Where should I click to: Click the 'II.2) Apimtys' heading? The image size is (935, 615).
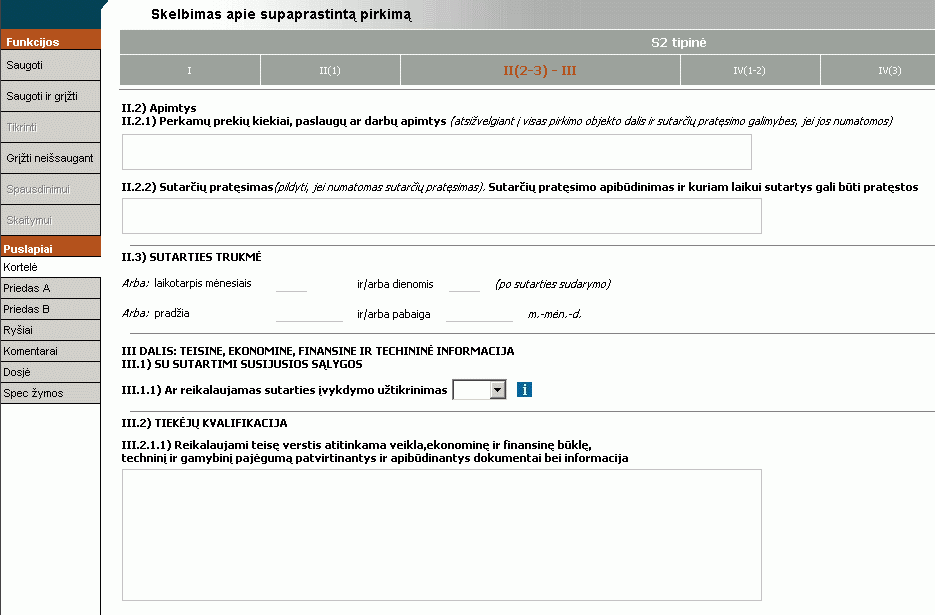coord(159,108)
